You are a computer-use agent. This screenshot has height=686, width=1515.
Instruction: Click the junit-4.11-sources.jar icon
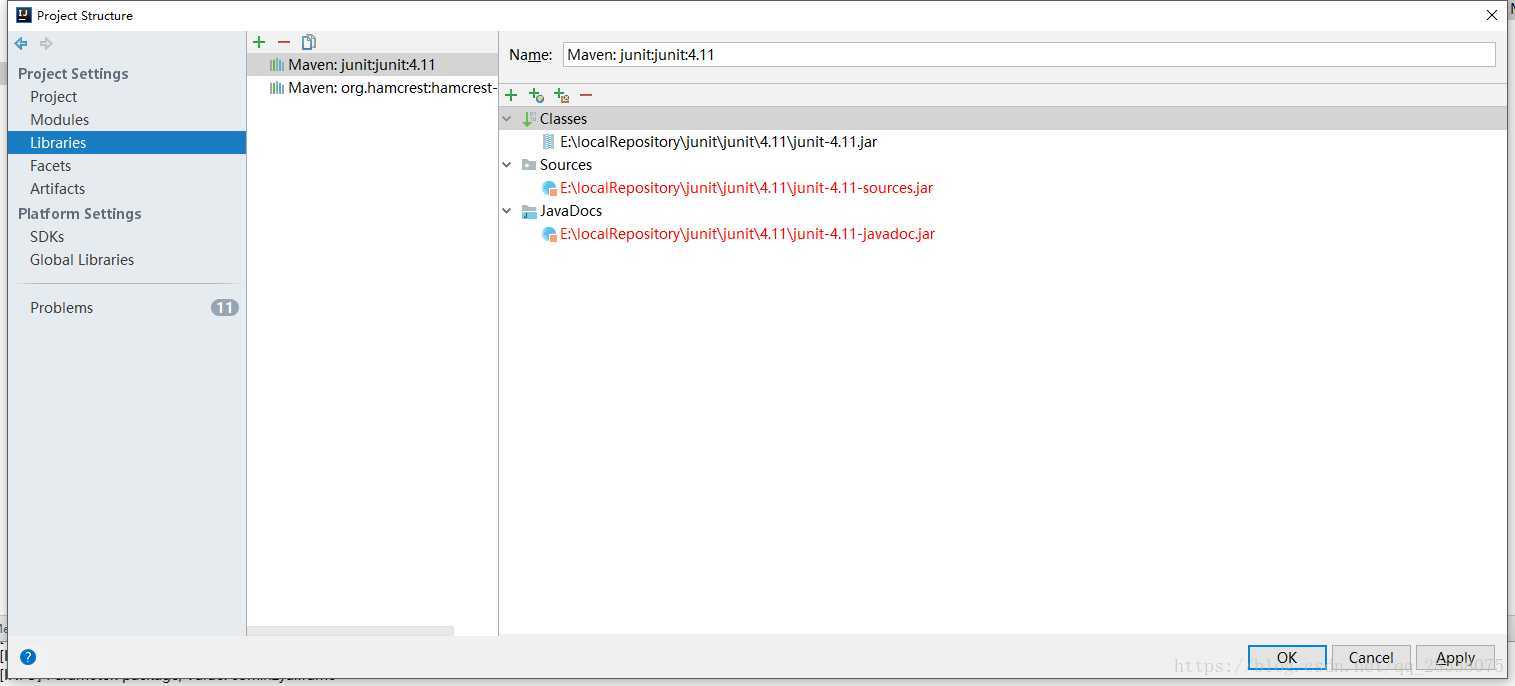(x=549, y=188)
